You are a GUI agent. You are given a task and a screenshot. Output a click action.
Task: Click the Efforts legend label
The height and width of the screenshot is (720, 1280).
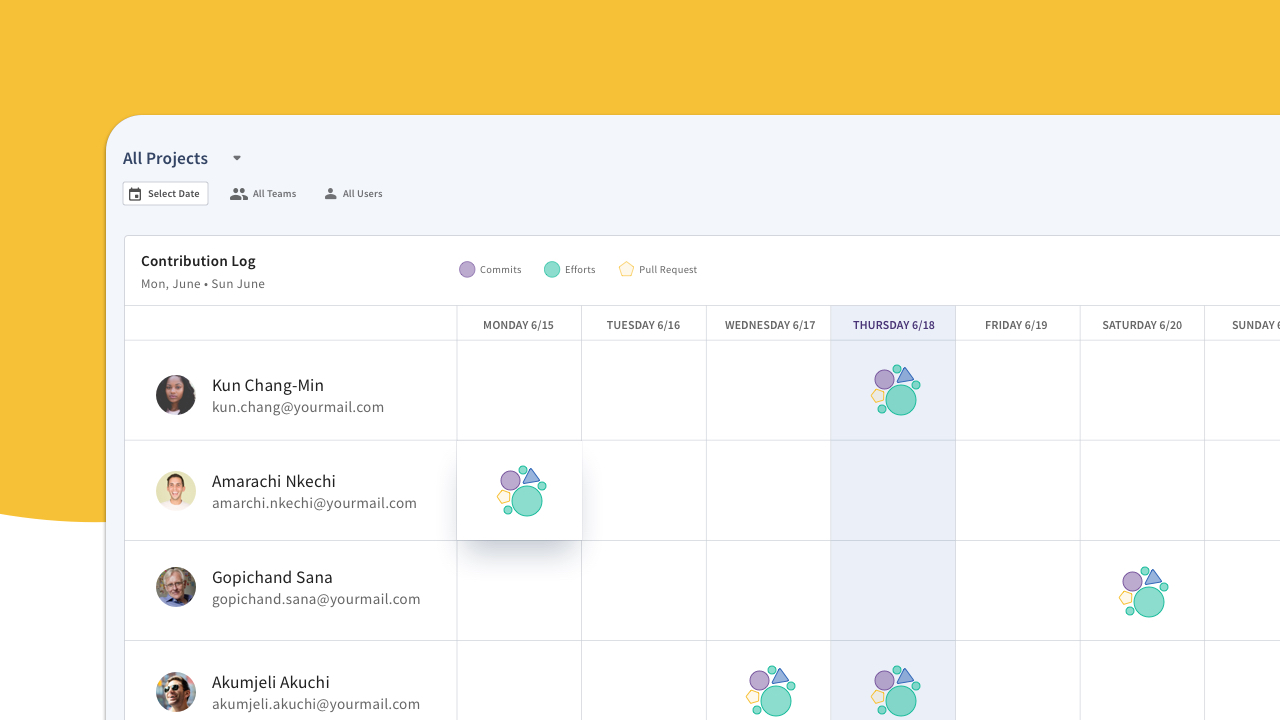[x=580, y=270]
